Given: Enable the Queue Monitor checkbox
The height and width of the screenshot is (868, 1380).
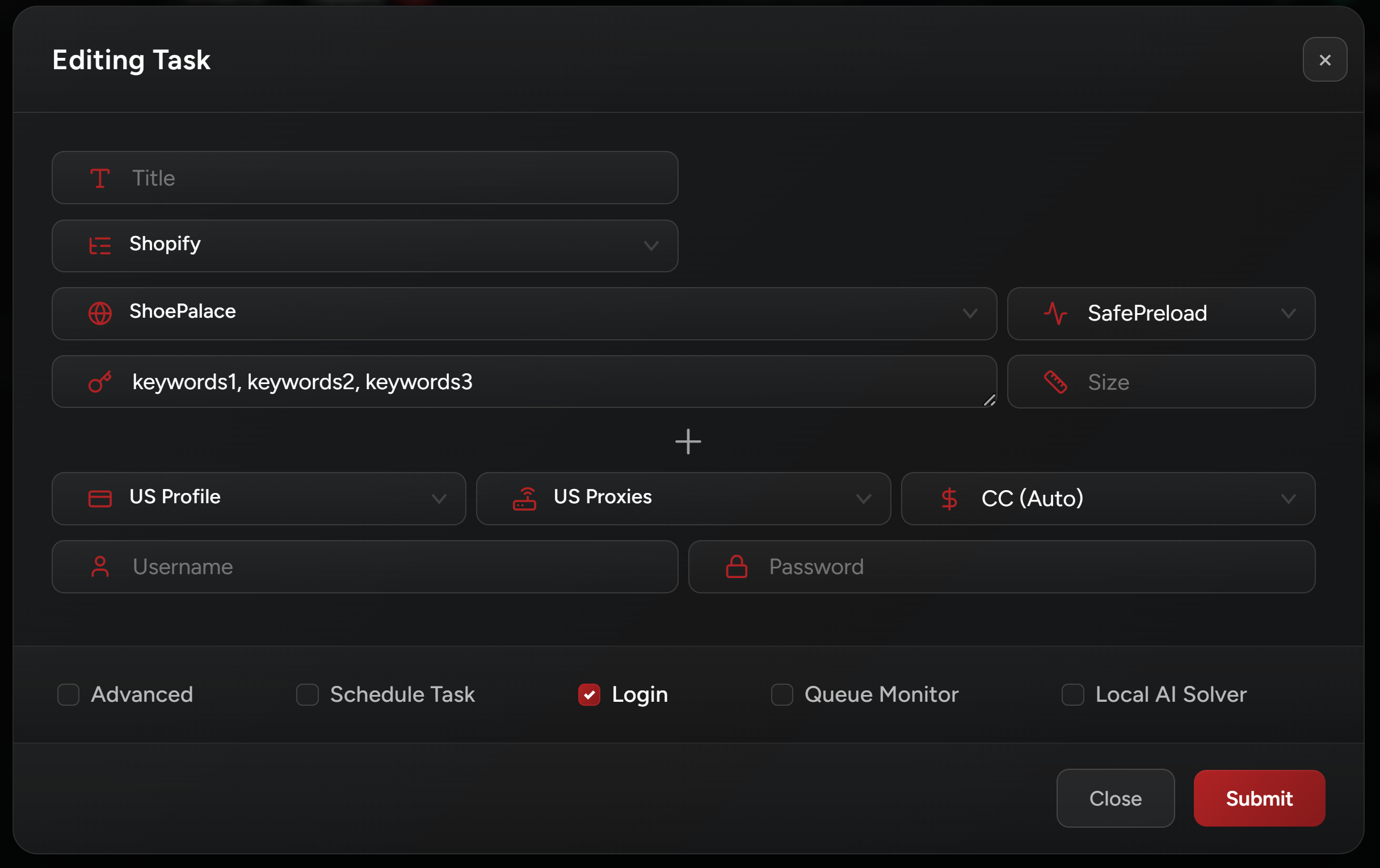Looking at the screenshot, I should (782, 694).
